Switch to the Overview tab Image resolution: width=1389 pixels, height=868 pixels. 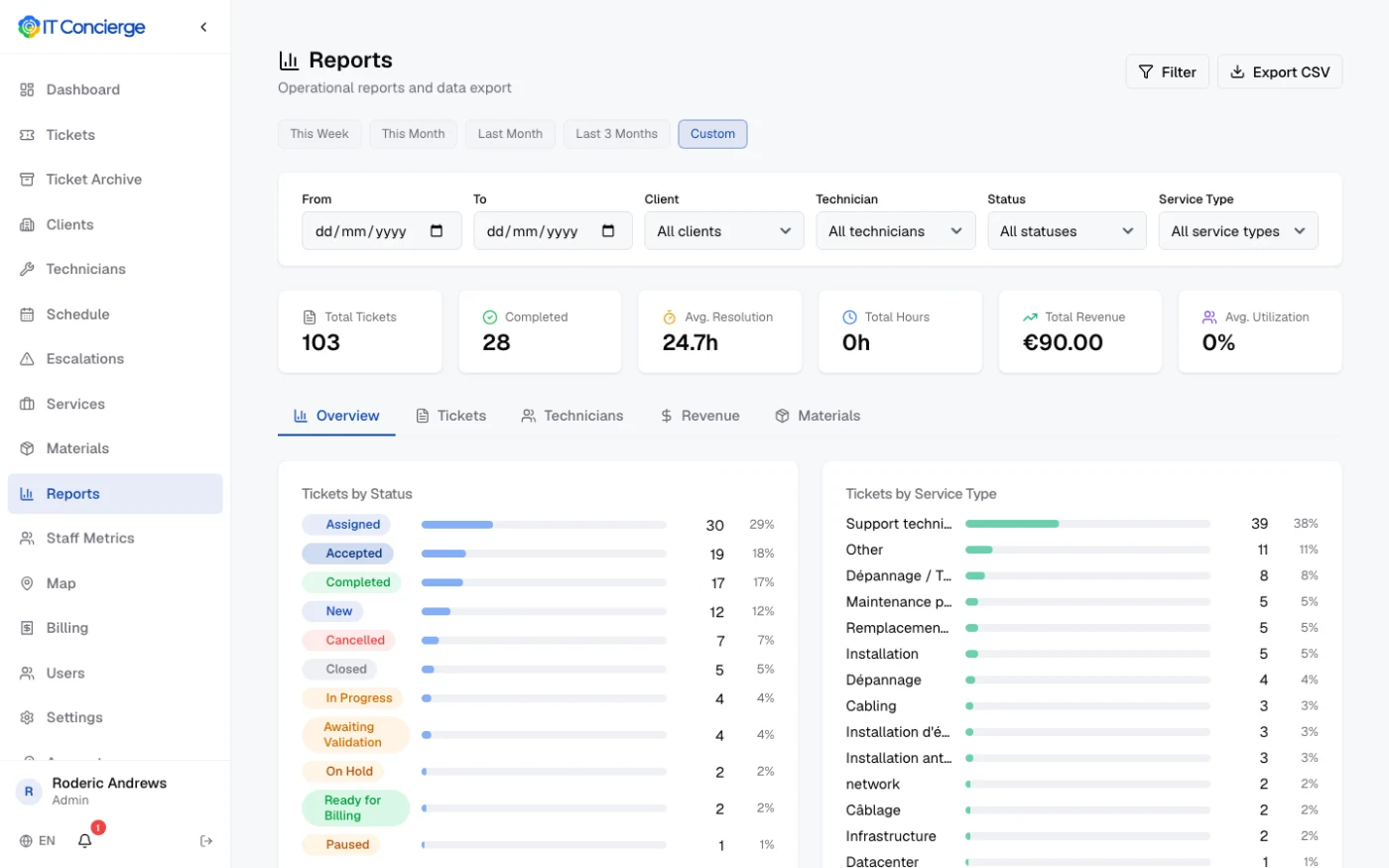pyautogui.click(x=336, y=416)
